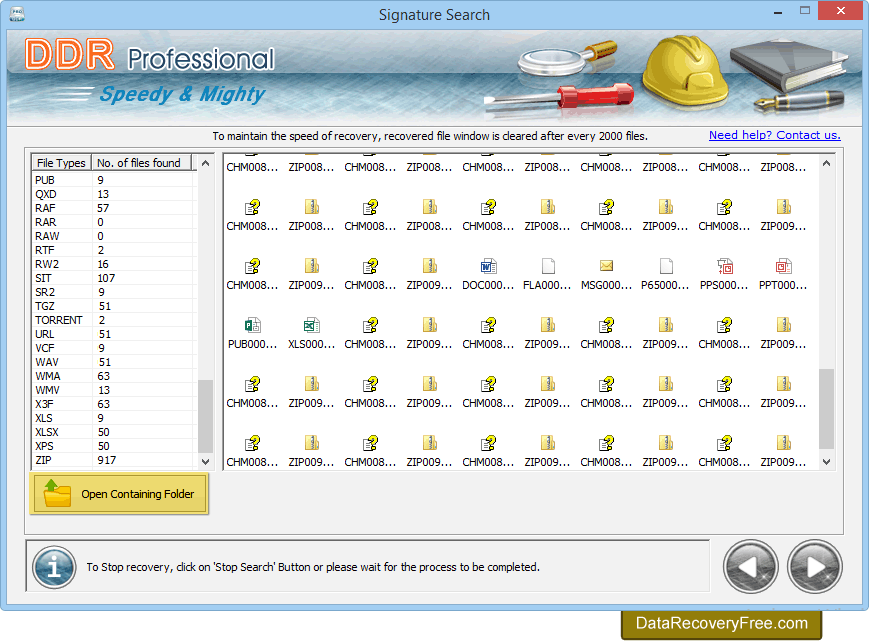
Task: Click the recovered files scroll-up arrow
Action: (x=826, y=163)
